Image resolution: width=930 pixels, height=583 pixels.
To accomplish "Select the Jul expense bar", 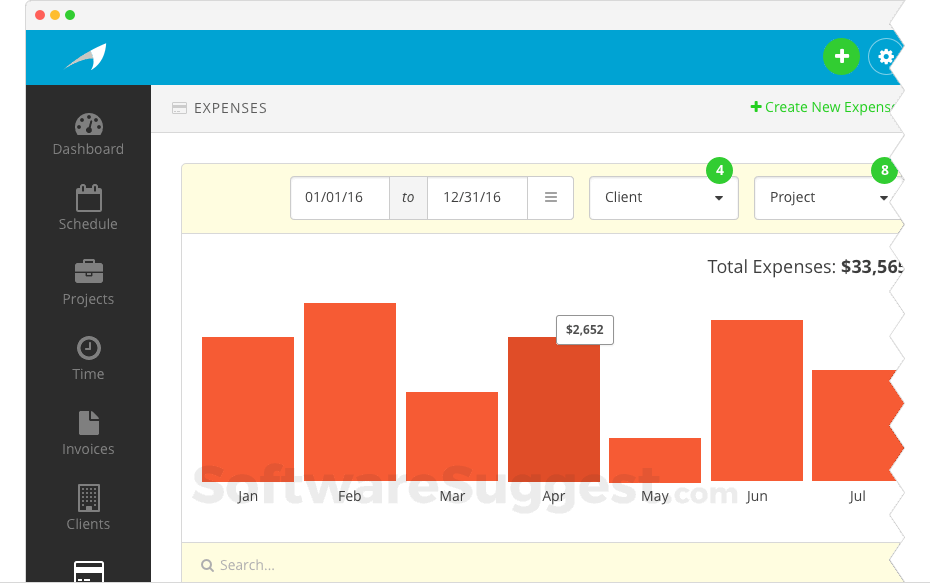I will point(857,425).
